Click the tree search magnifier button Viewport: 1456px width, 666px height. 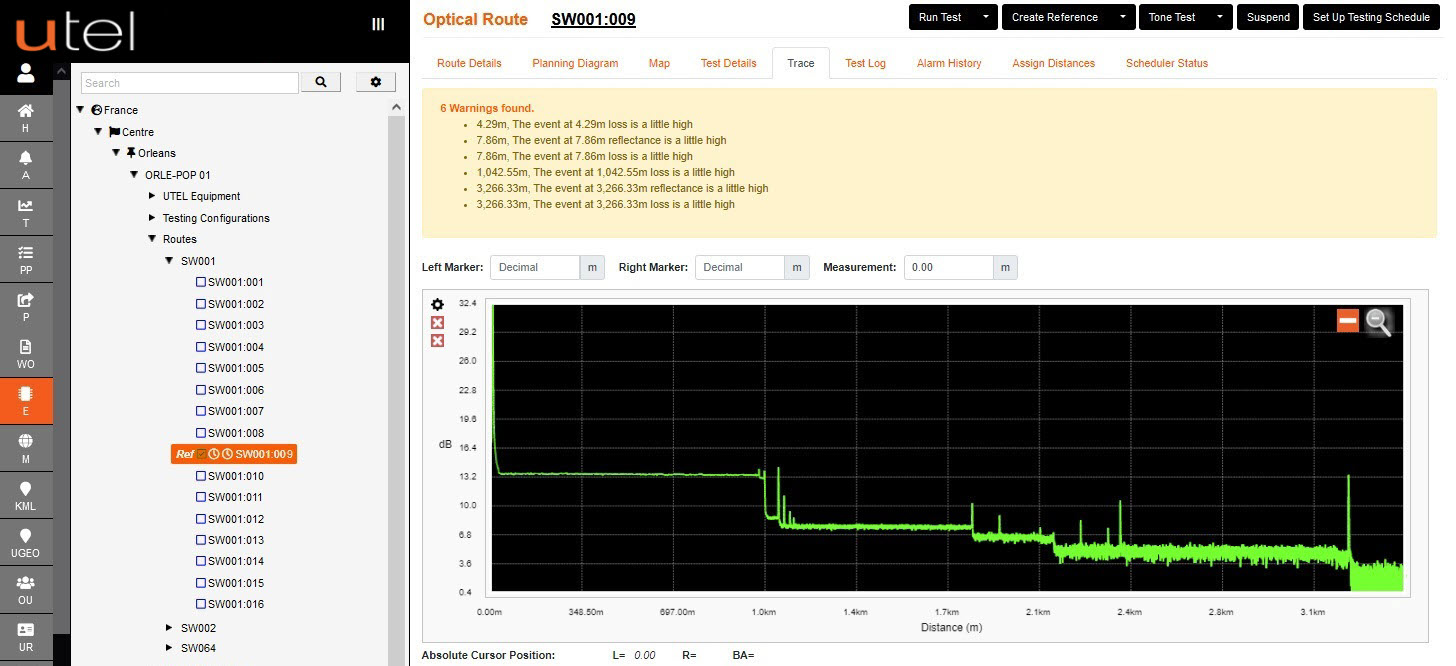(x=321, y=82)
